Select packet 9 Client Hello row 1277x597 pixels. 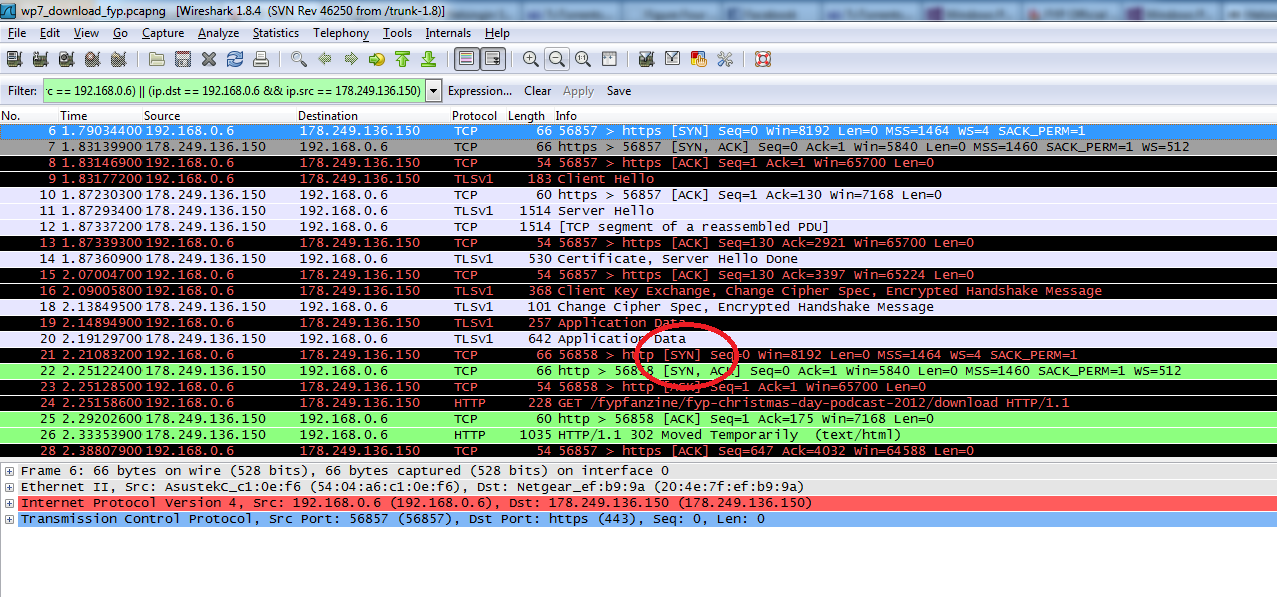point(638,179)
